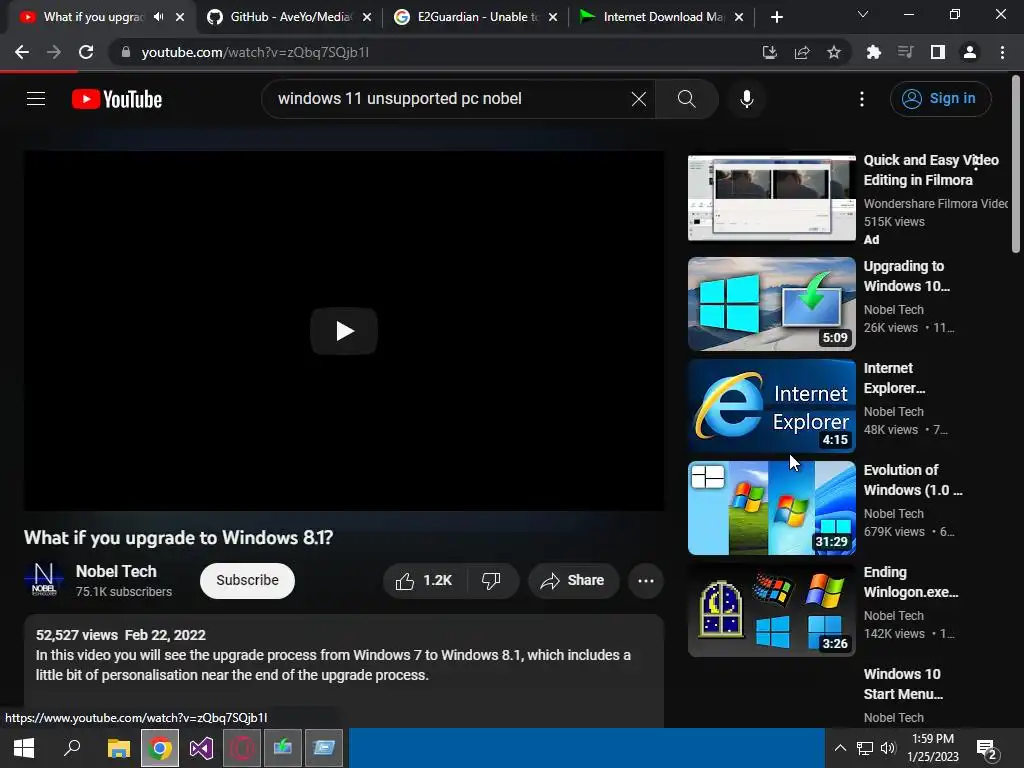Open Windows taskbar search

(72, 748)
